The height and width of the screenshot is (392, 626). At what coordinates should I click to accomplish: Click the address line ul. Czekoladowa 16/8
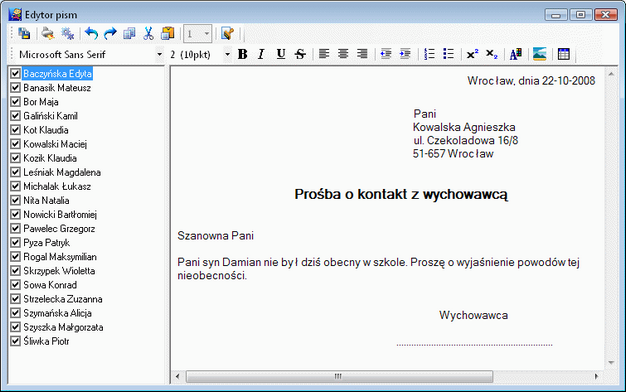click(x=466, y=140)
